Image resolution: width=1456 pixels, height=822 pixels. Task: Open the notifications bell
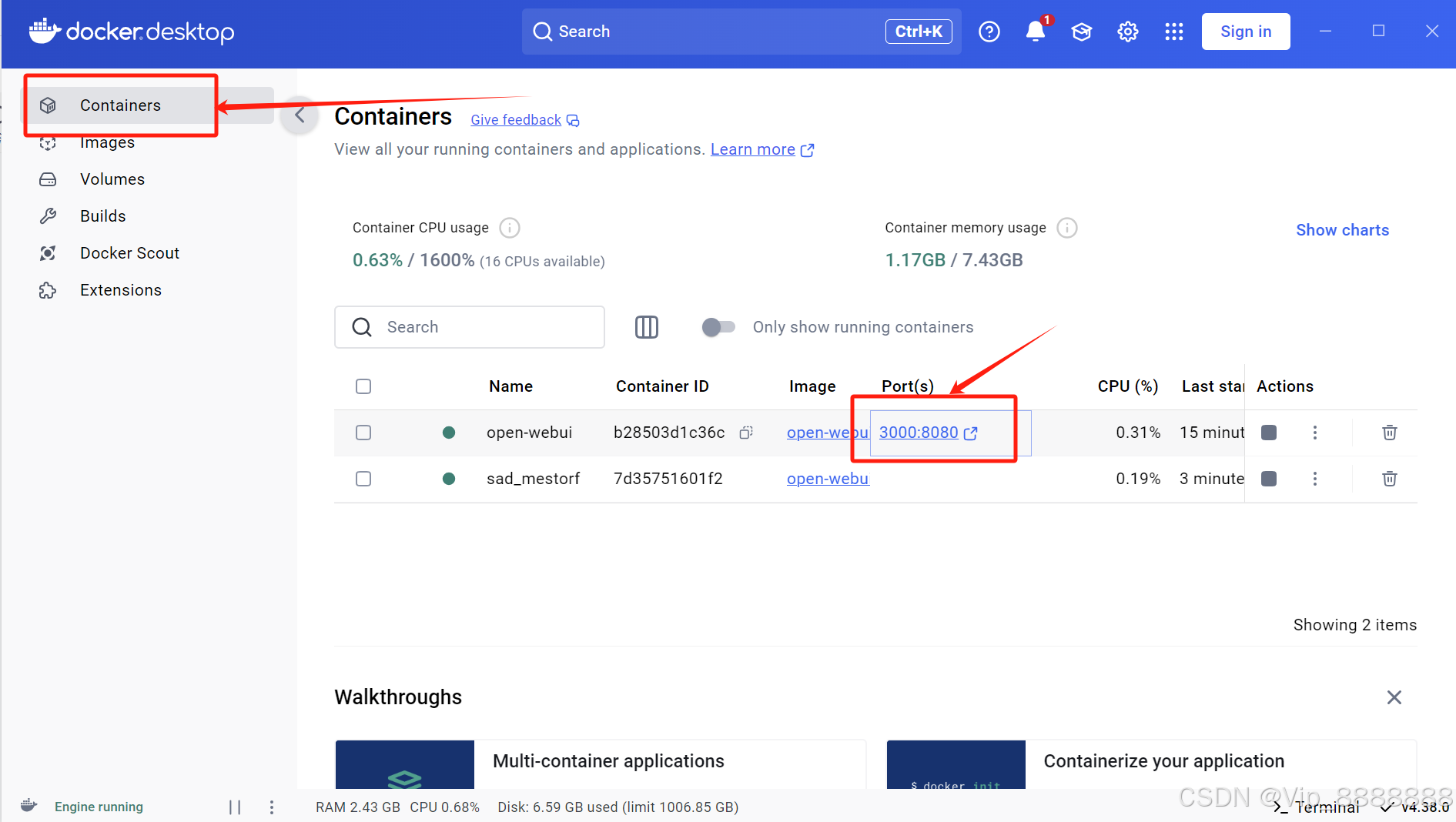pos(1035,32)
